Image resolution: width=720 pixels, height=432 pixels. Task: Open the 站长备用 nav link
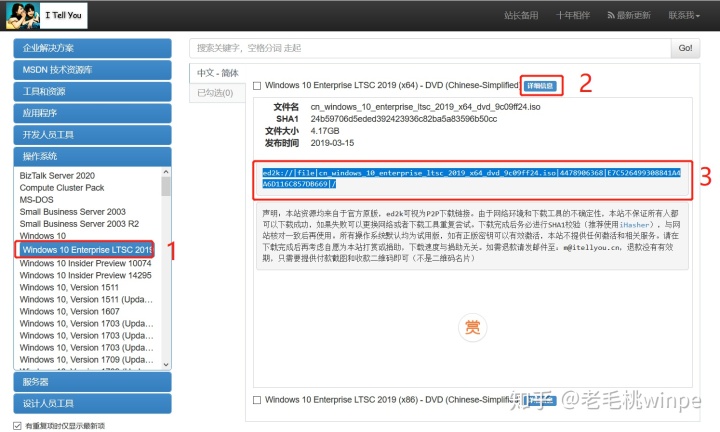coord(521,16)
